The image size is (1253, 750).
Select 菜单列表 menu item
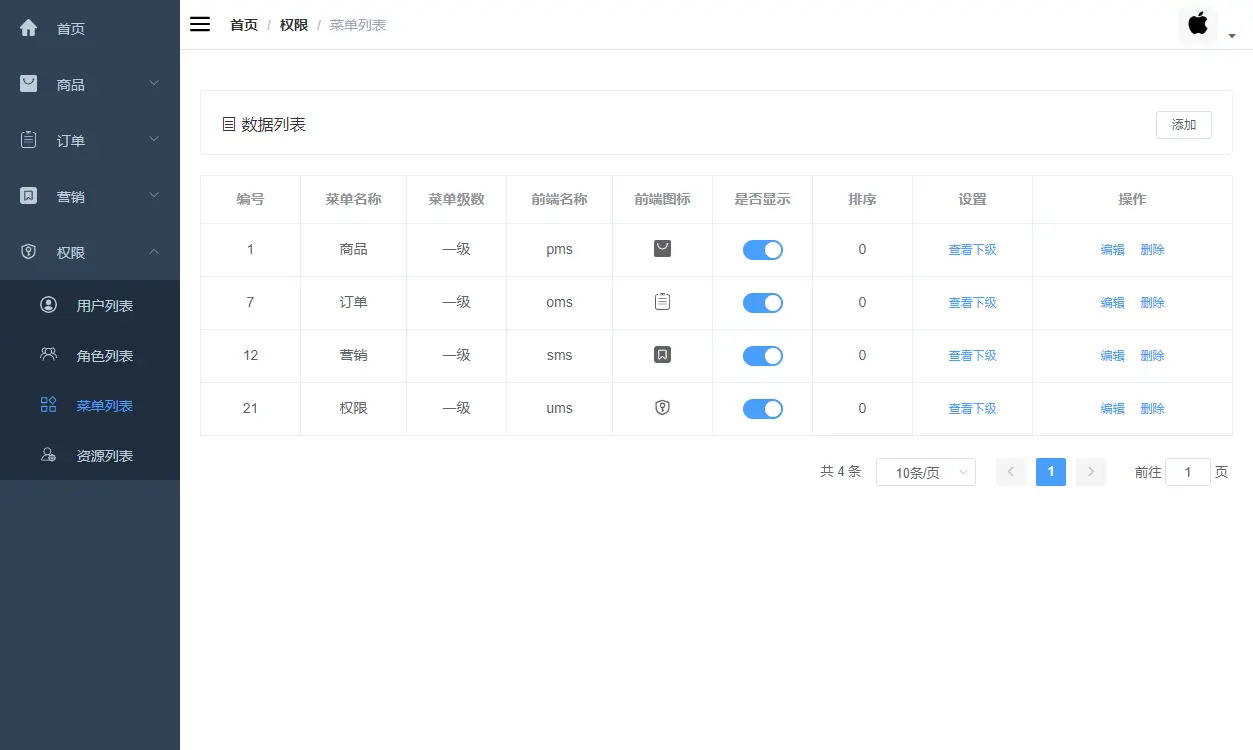(x=90, y=405)
